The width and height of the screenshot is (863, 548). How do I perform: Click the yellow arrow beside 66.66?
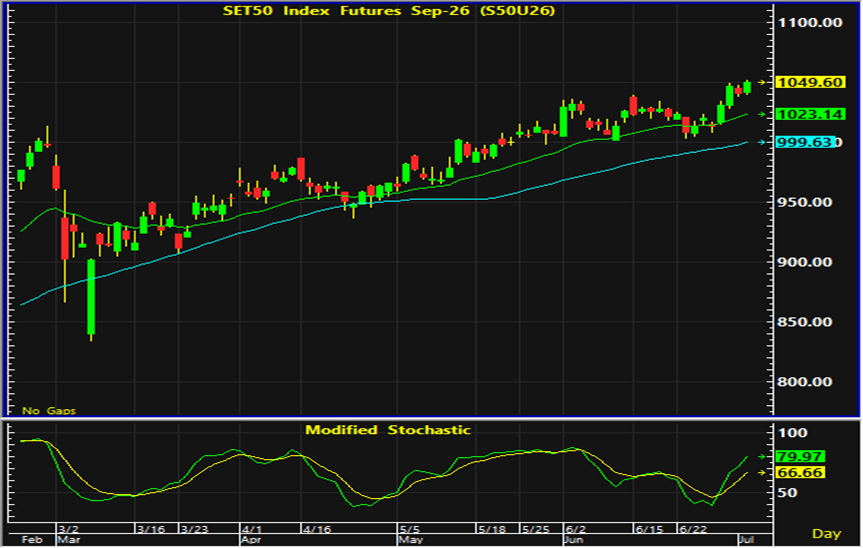(x=762, y=473)
